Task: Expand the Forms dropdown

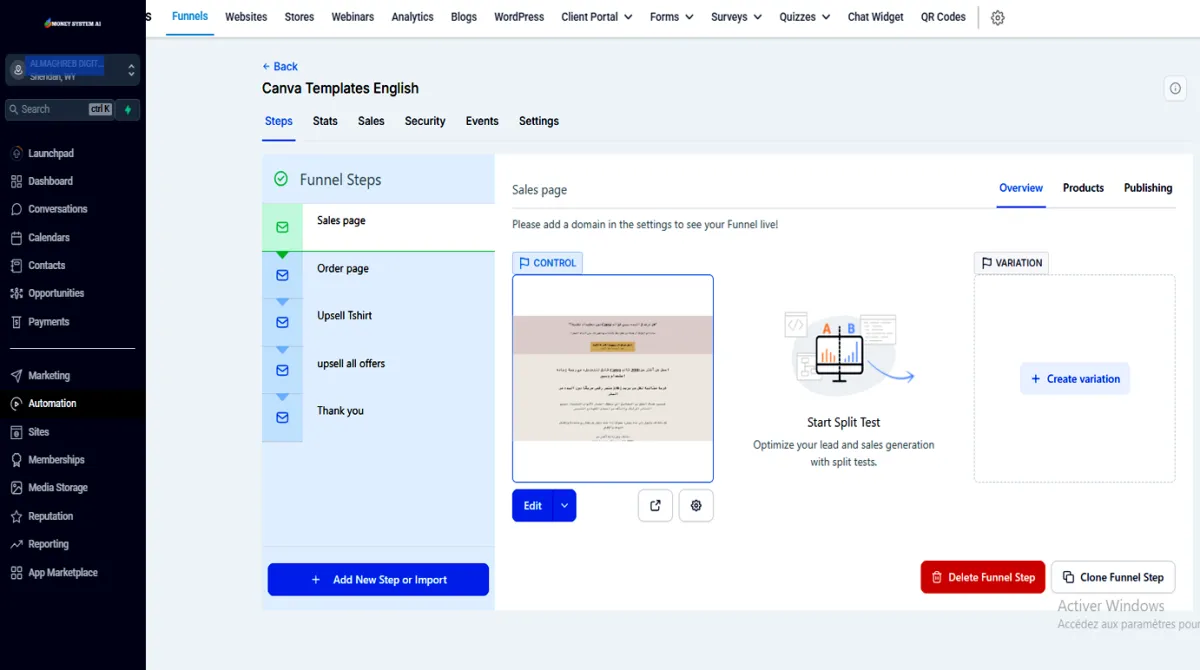Action: coord(671,17)
